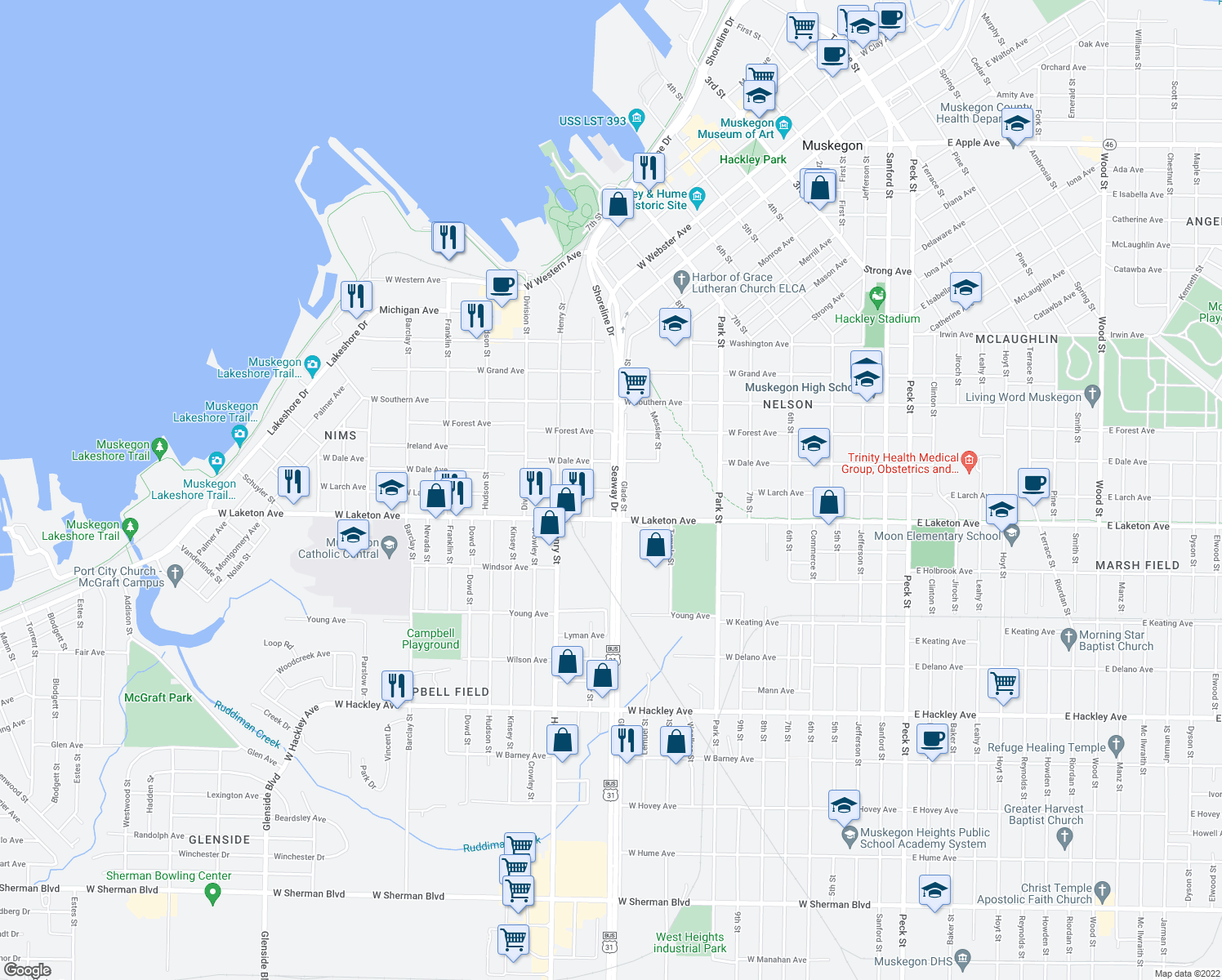Click the school pin on E Isabella Ave
The height and width of the screenshot is (980, 1222).
click(x=966, y=290)
